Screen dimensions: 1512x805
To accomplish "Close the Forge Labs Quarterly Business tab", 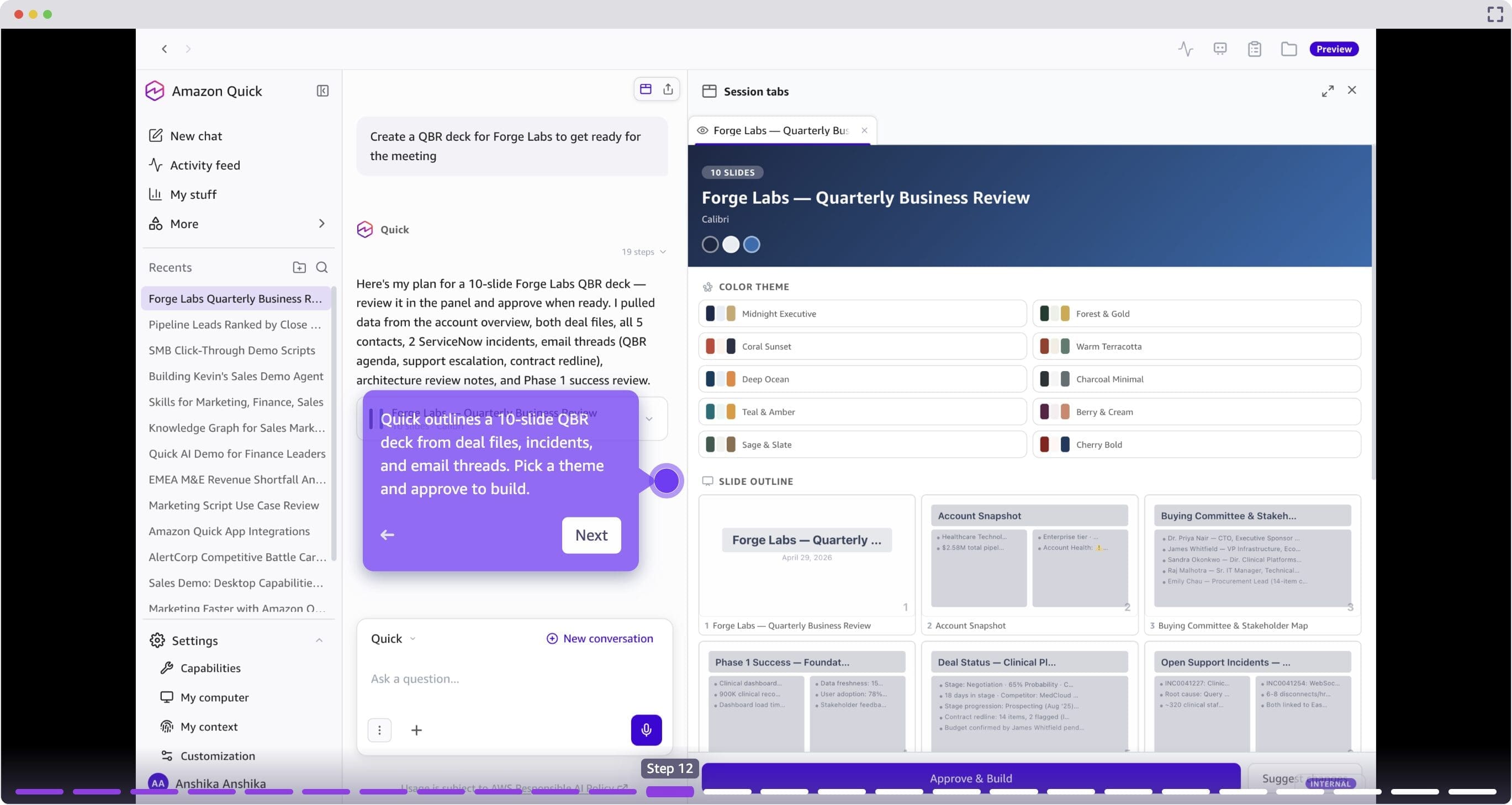I will 864,130.
